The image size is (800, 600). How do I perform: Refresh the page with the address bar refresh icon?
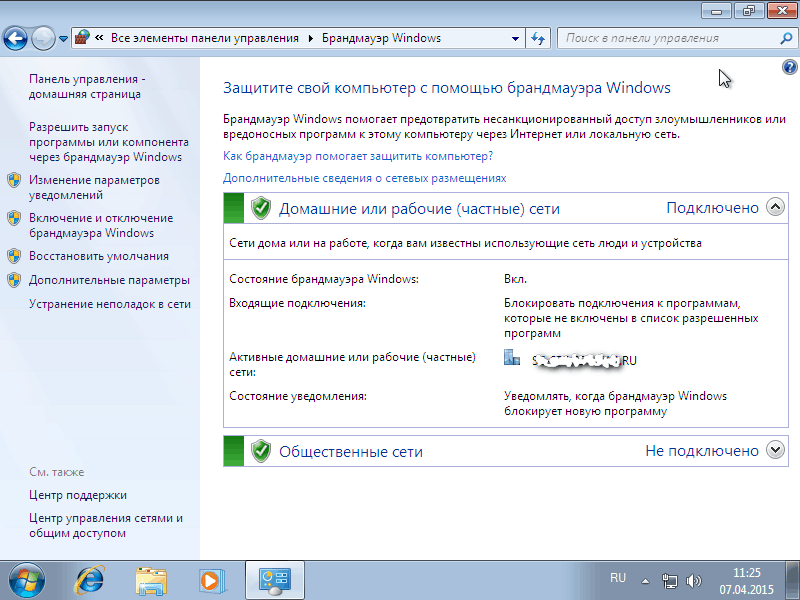(x=538, y=38)
